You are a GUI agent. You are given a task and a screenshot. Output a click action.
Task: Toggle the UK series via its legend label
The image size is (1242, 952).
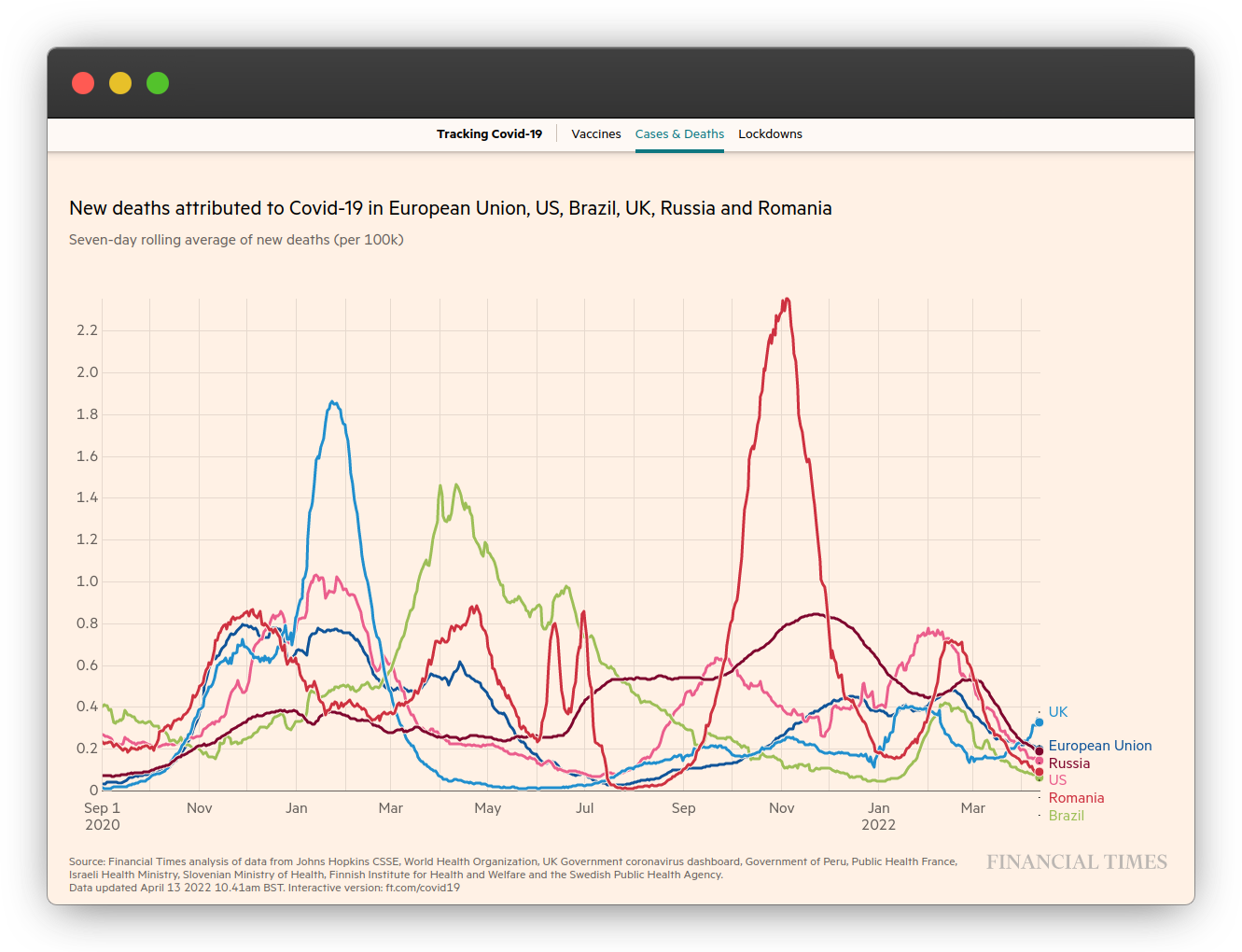click(1058, 712)
